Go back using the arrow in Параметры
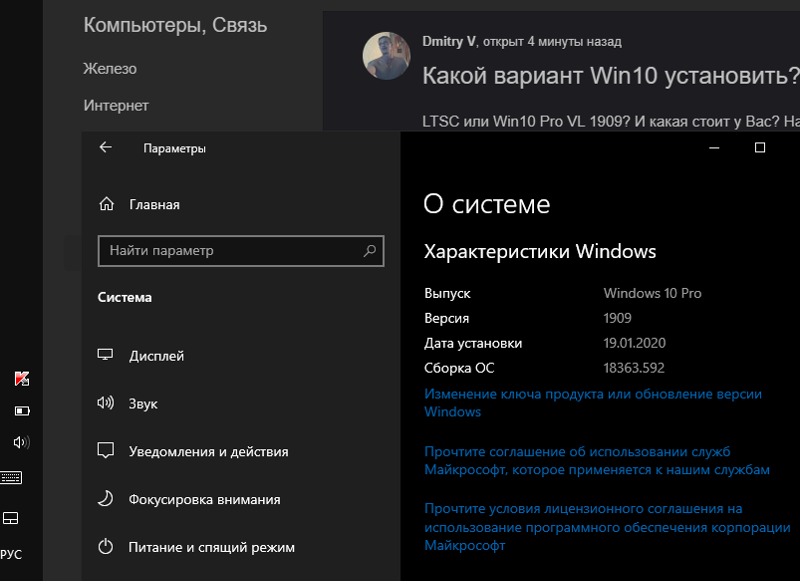800x581 pixels. tap(106, 147)
